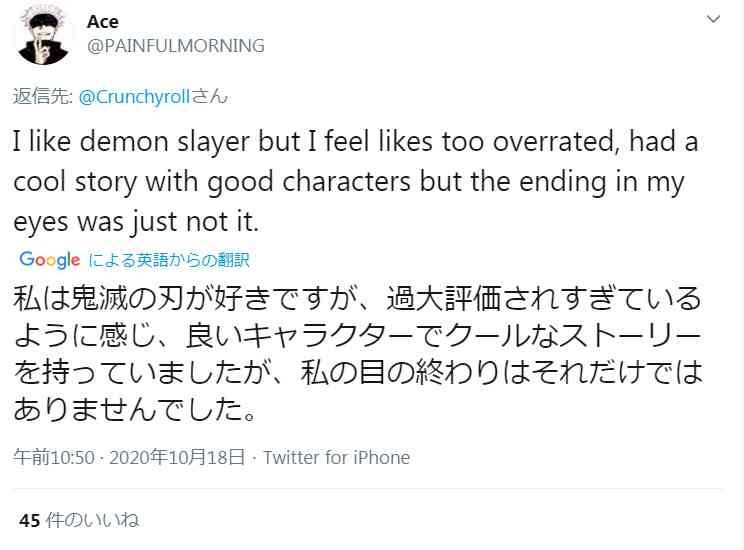Click the による英語からの翻訳 translation link
The image size is (744, 550).
[x=169, y=260]
